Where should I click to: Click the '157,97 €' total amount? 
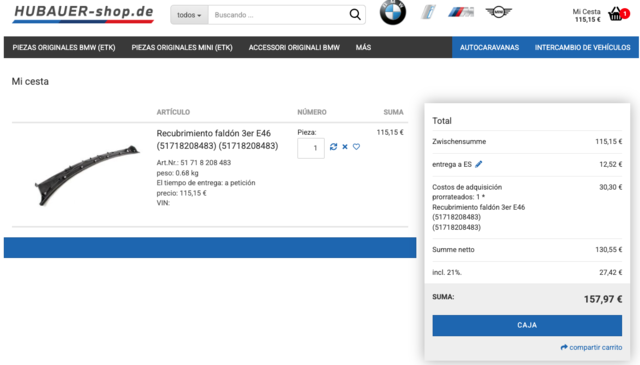point(603,299)
